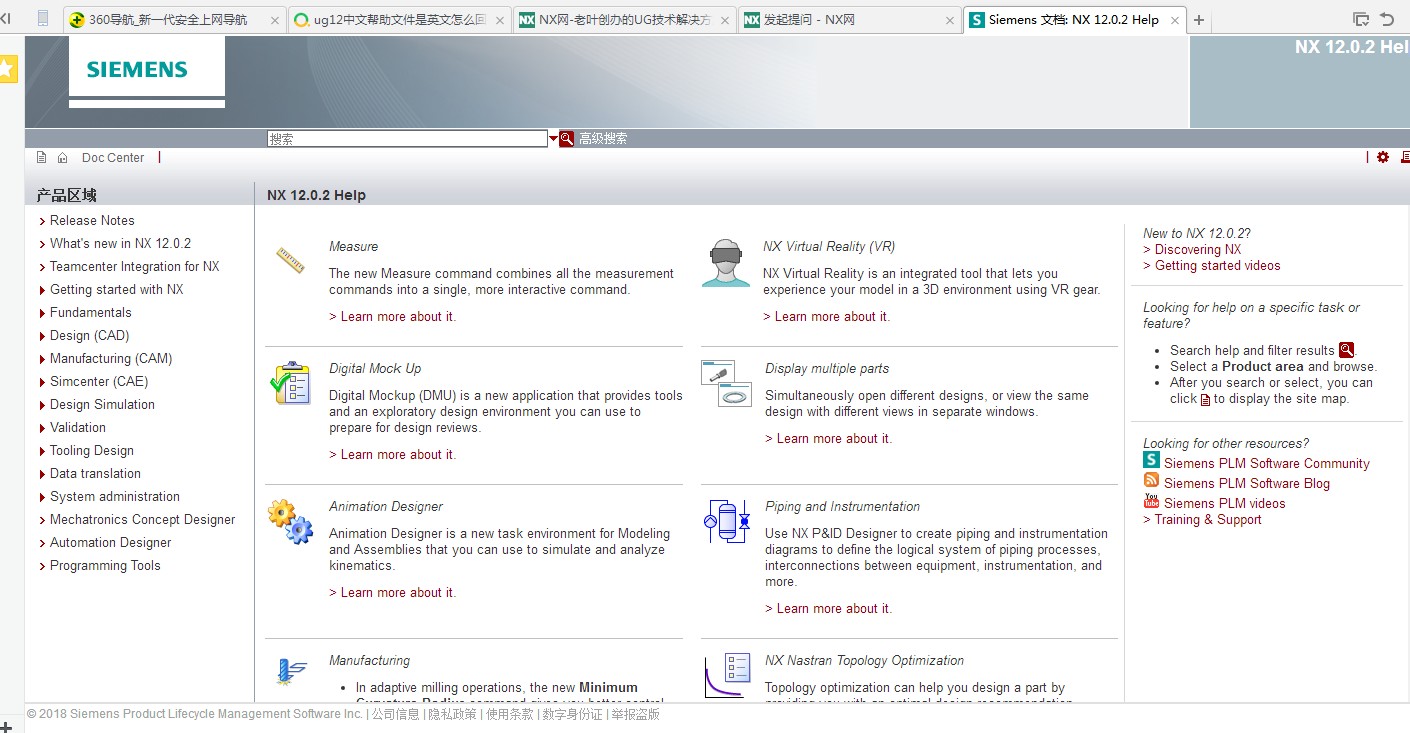The width and height of the screenshot is (1410, 733).
Task: Click Learn more under Animation Designer
Action: pos(392,593)
